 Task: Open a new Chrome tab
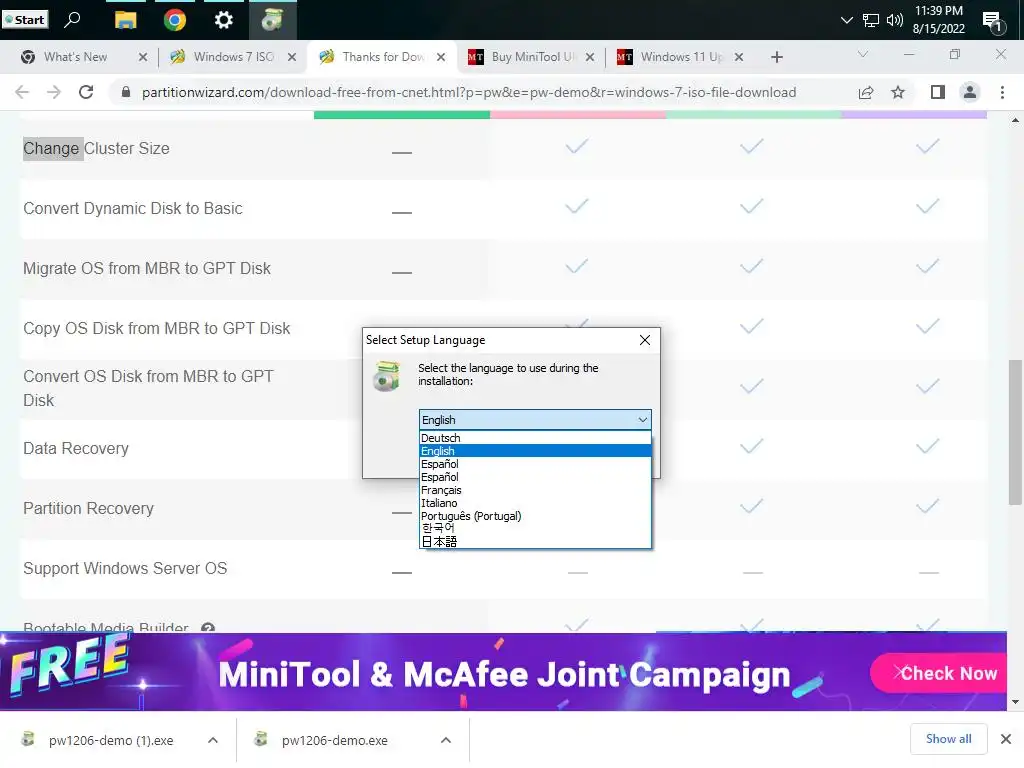776,57
